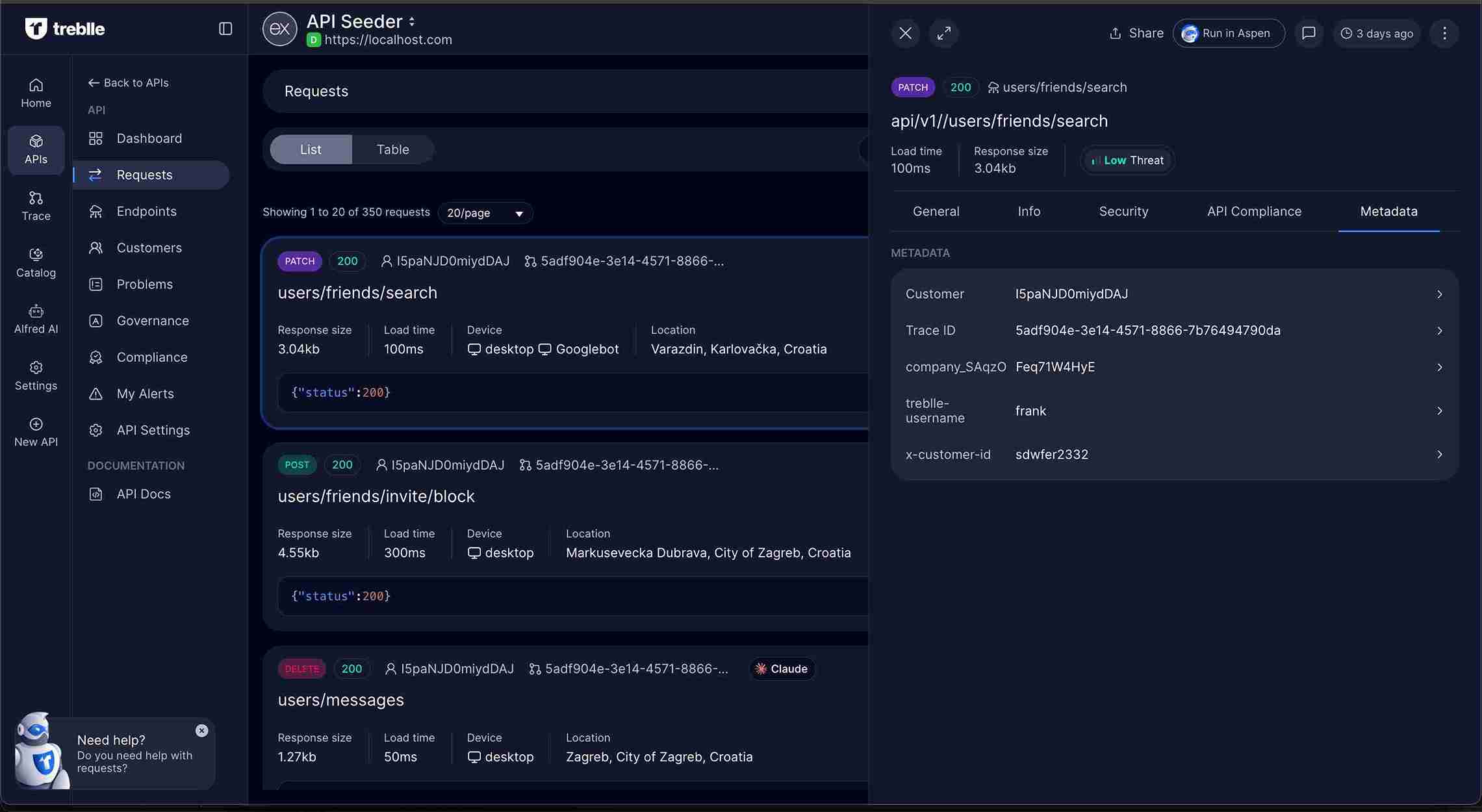
Task: Open the 20/page dropdown
Action: [485, 212]
